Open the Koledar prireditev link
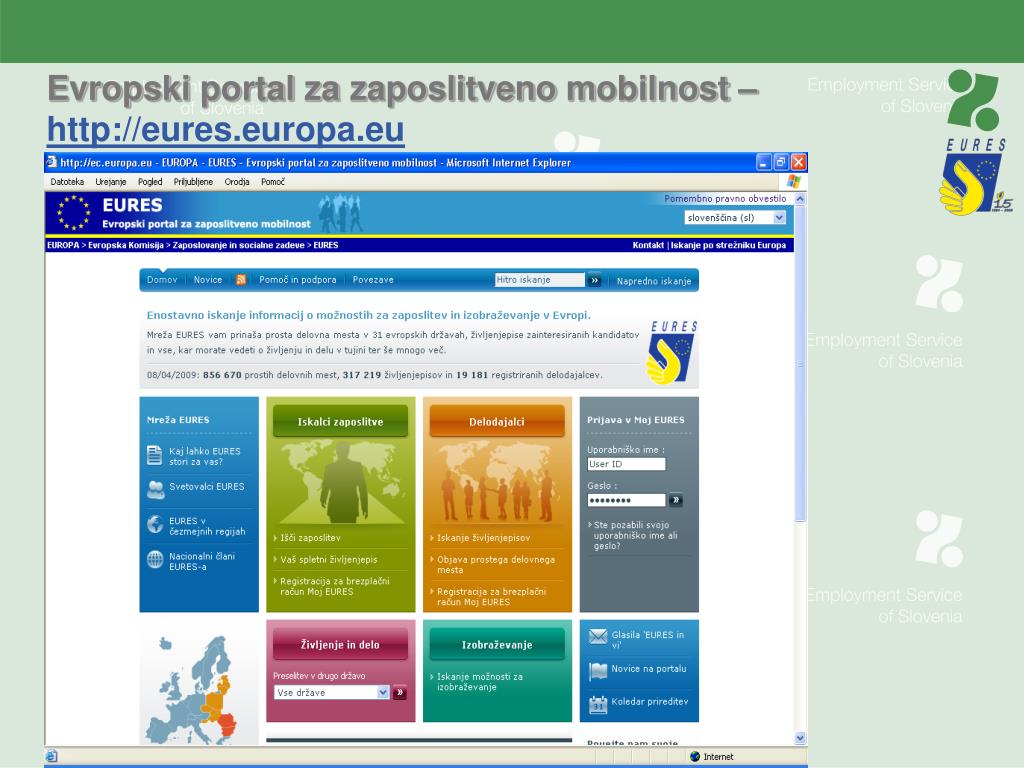This screenshot has width=1024, height=768. point(650,702)
